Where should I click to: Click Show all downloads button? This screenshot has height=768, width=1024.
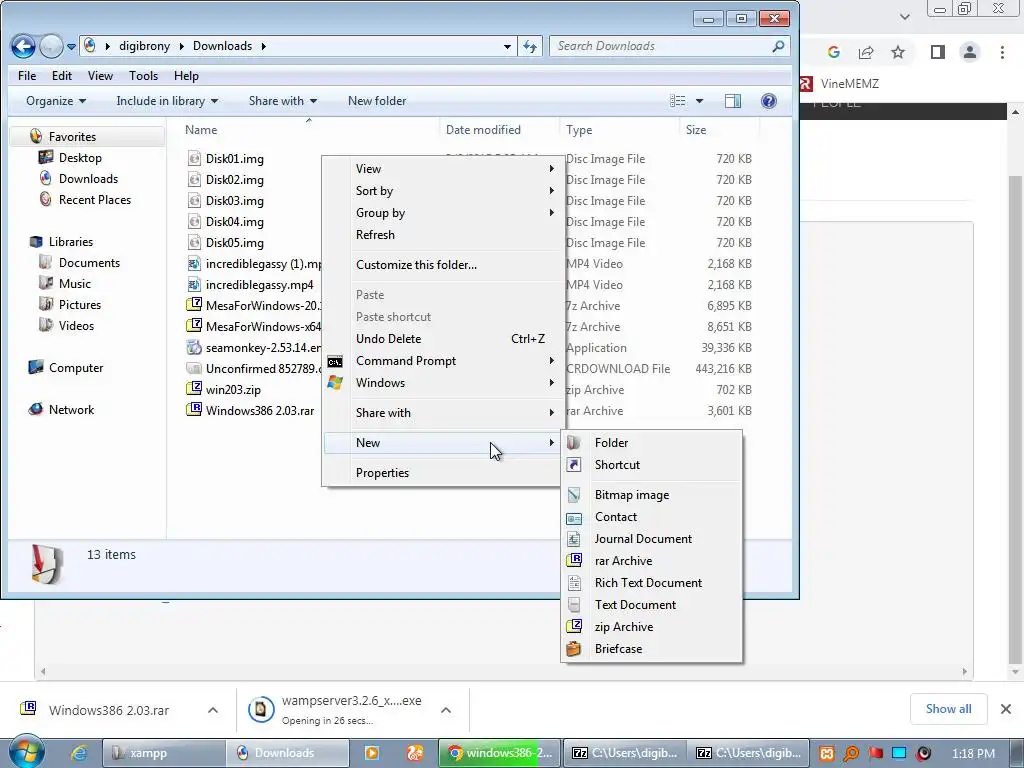(x=948, y=709)
